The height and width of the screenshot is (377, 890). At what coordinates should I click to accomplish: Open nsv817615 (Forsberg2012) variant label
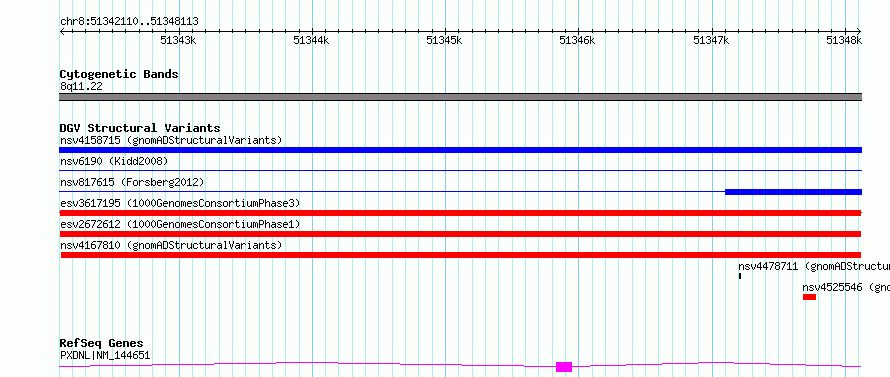[132, 182]
